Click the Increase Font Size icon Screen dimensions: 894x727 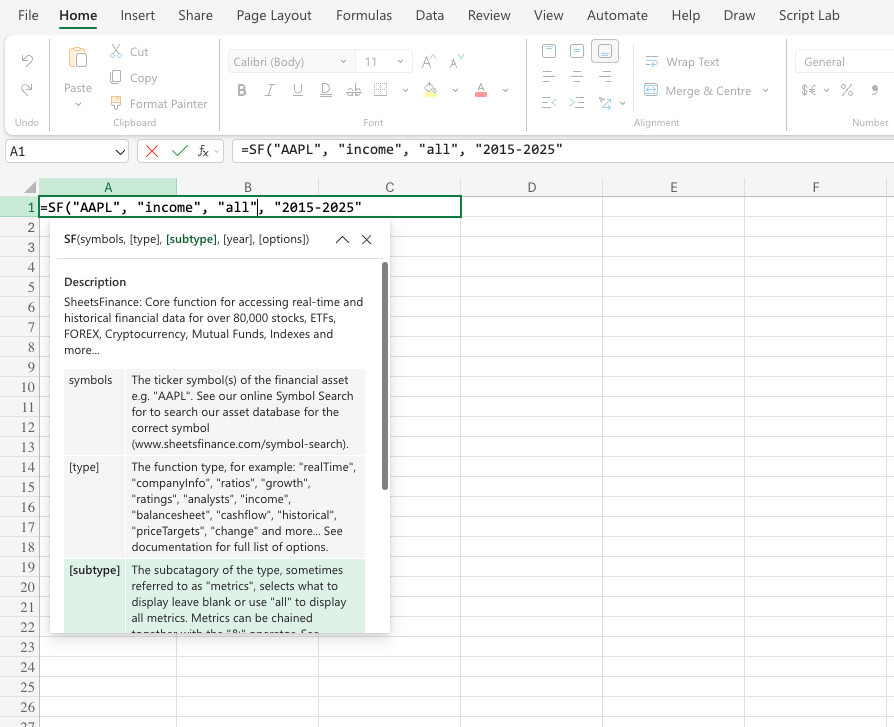click(x=427, y=60)
